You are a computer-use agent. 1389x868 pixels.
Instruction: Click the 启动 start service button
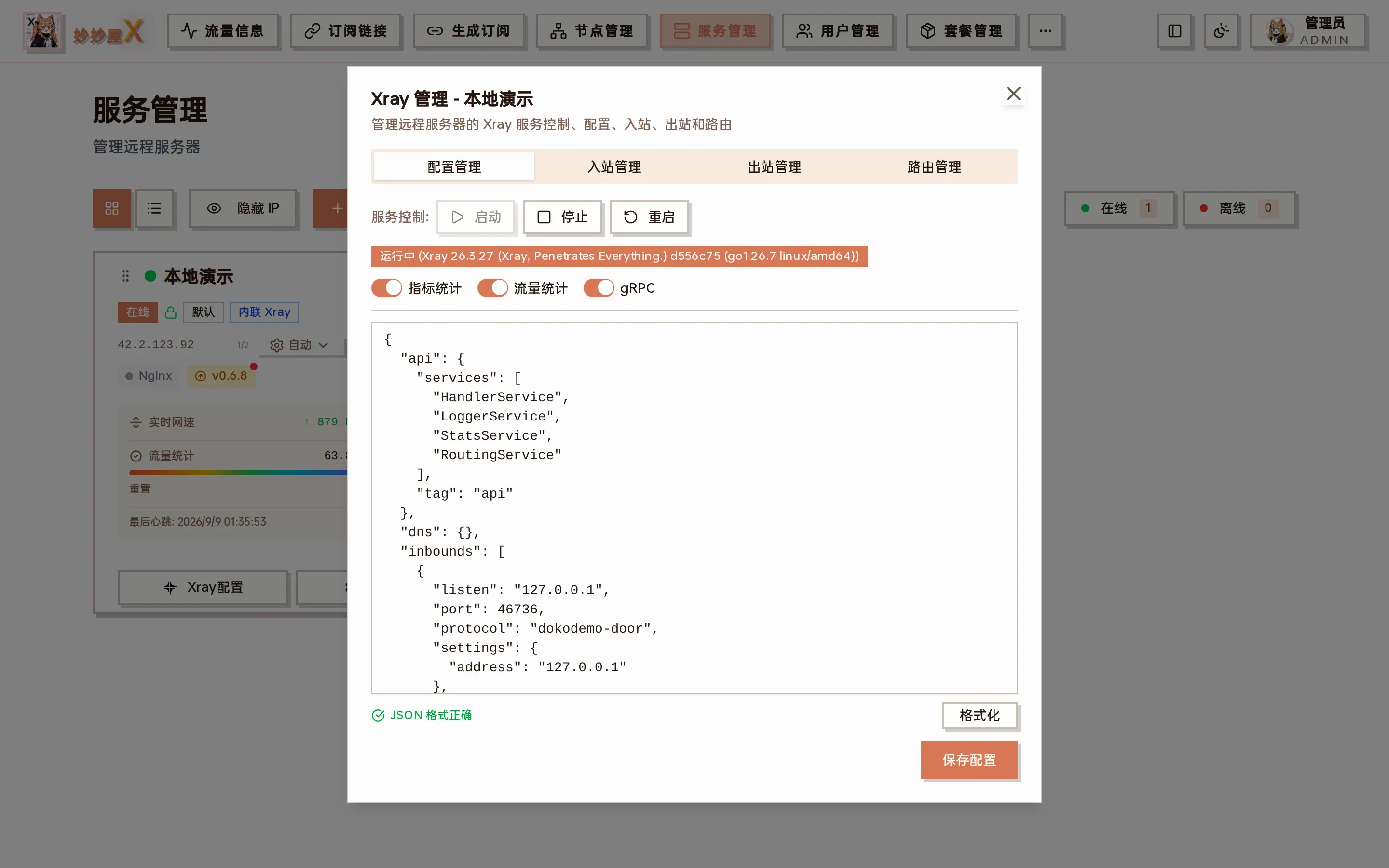(475, 217)
